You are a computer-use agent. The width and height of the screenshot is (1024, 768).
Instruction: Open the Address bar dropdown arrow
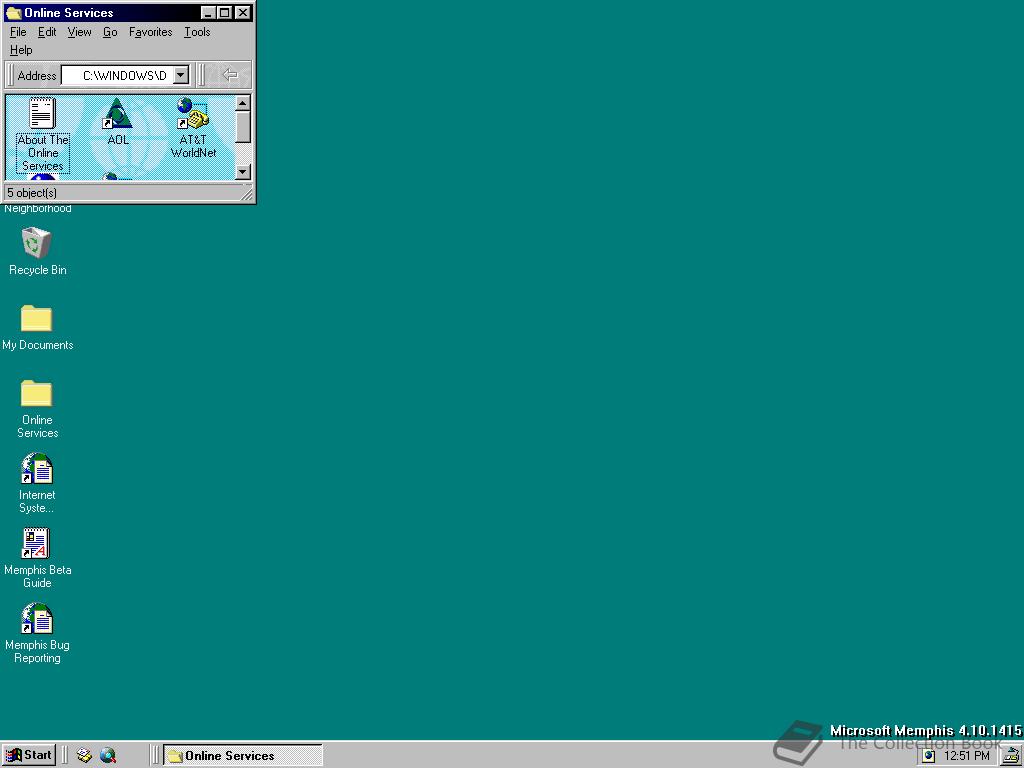pyautogui.click(x=181, y=75)
